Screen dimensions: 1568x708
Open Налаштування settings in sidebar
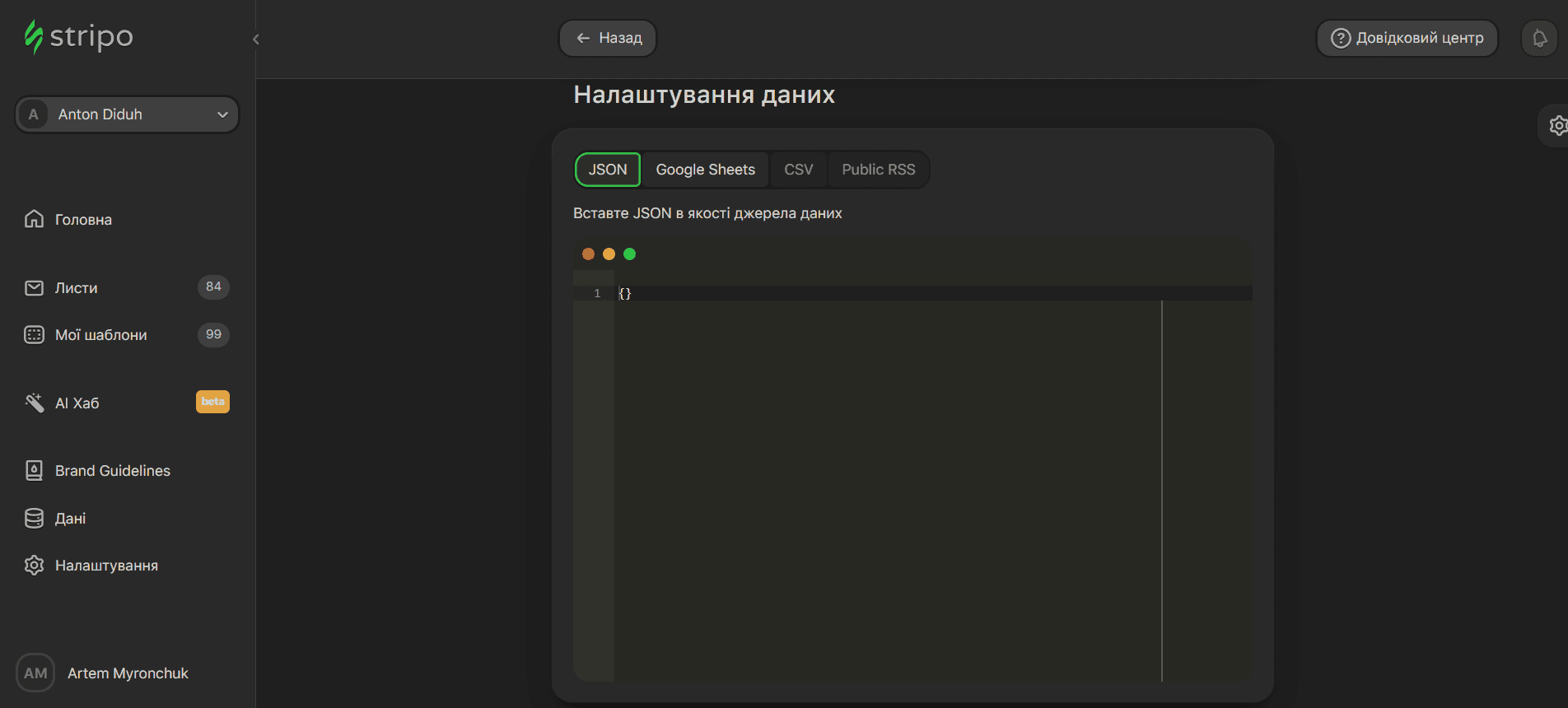[x=106, y=566]
